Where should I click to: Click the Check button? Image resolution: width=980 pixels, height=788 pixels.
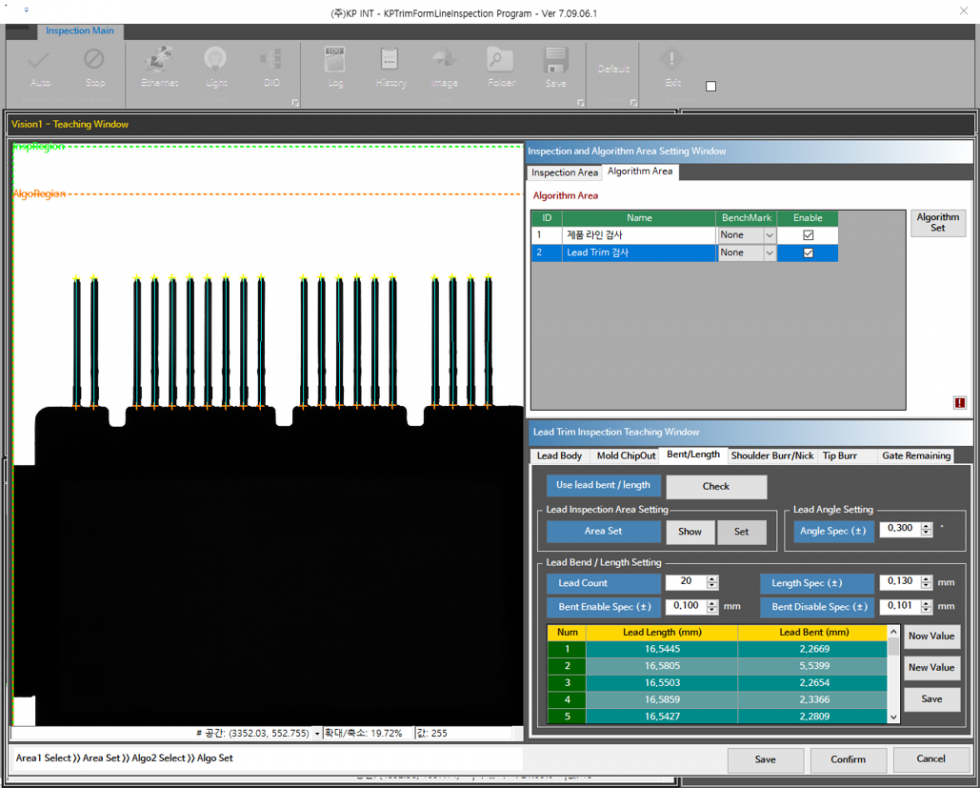point(716,486)
